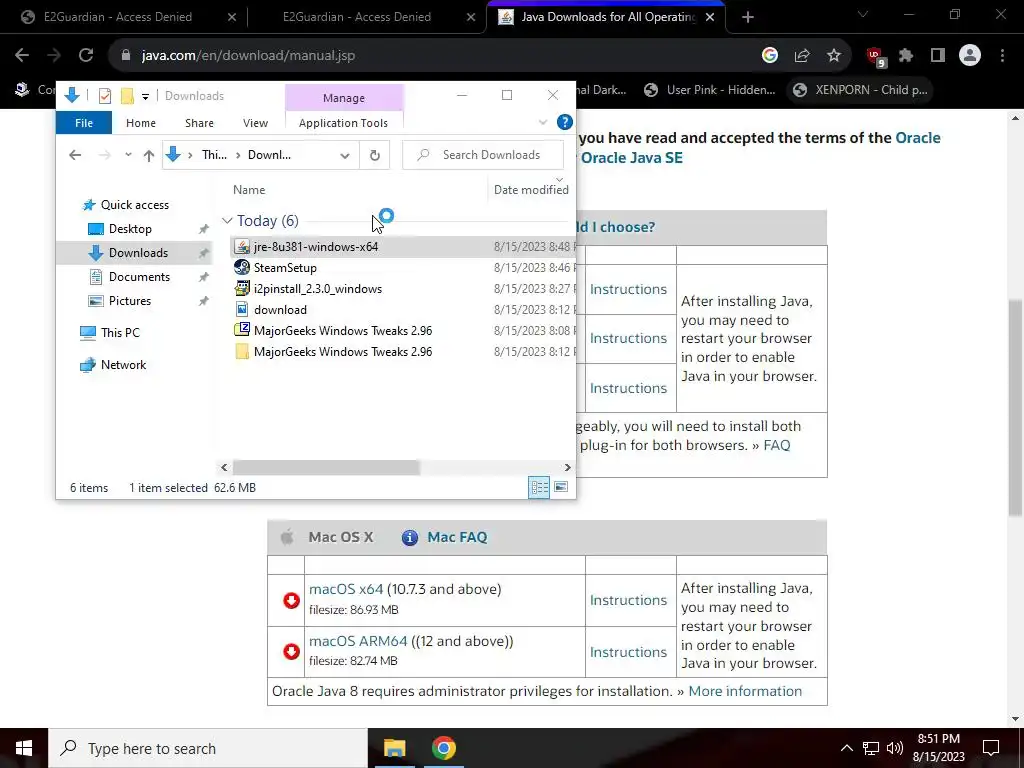
Task: Open Chrome from the taskbar
Action: (x=443, y=748)
